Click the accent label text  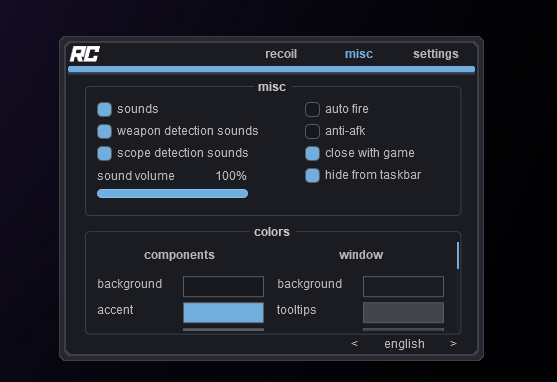click(x=115, y=310)
